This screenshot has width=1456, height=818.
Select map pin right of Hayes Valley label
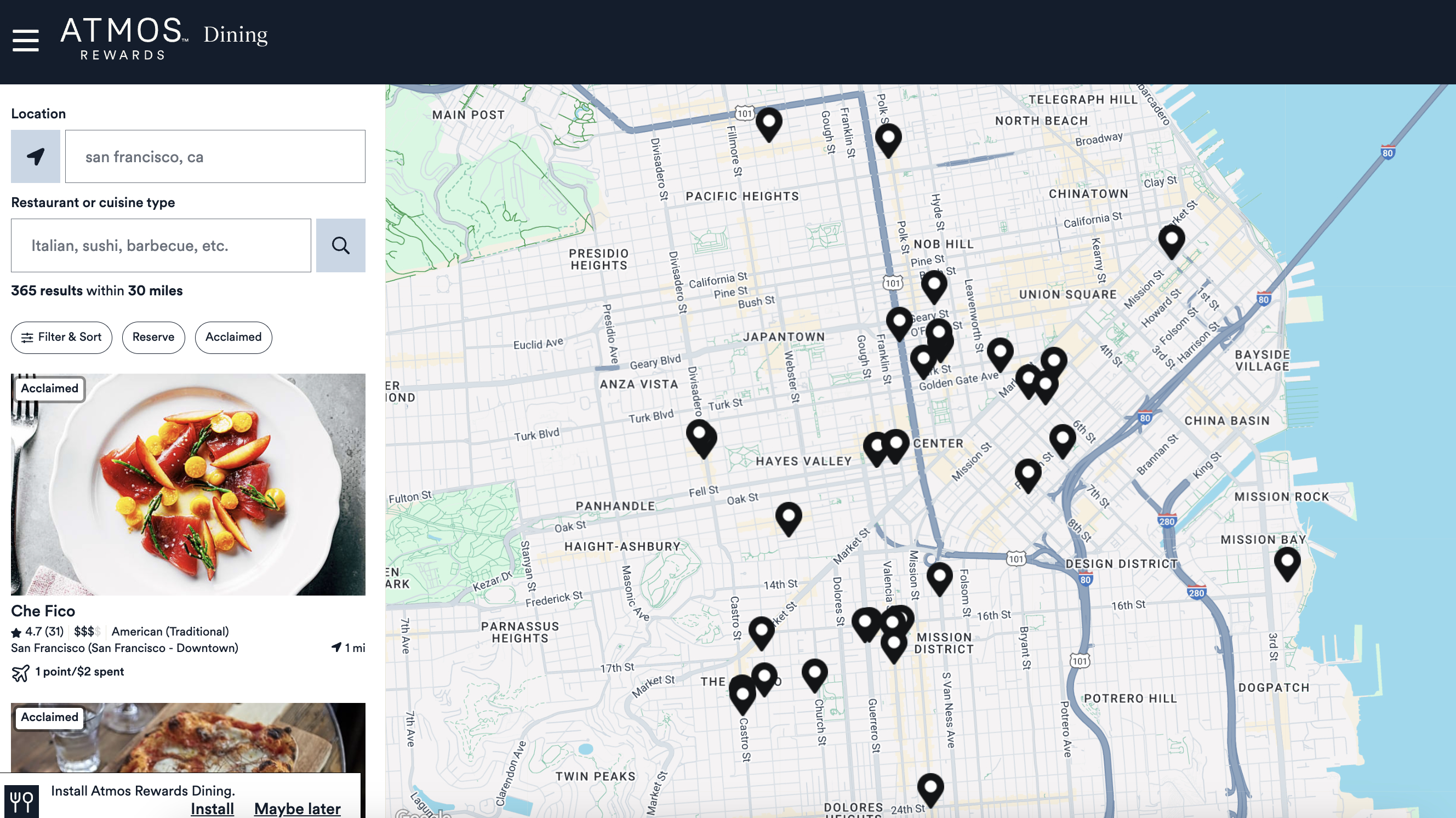pos(877,450)
